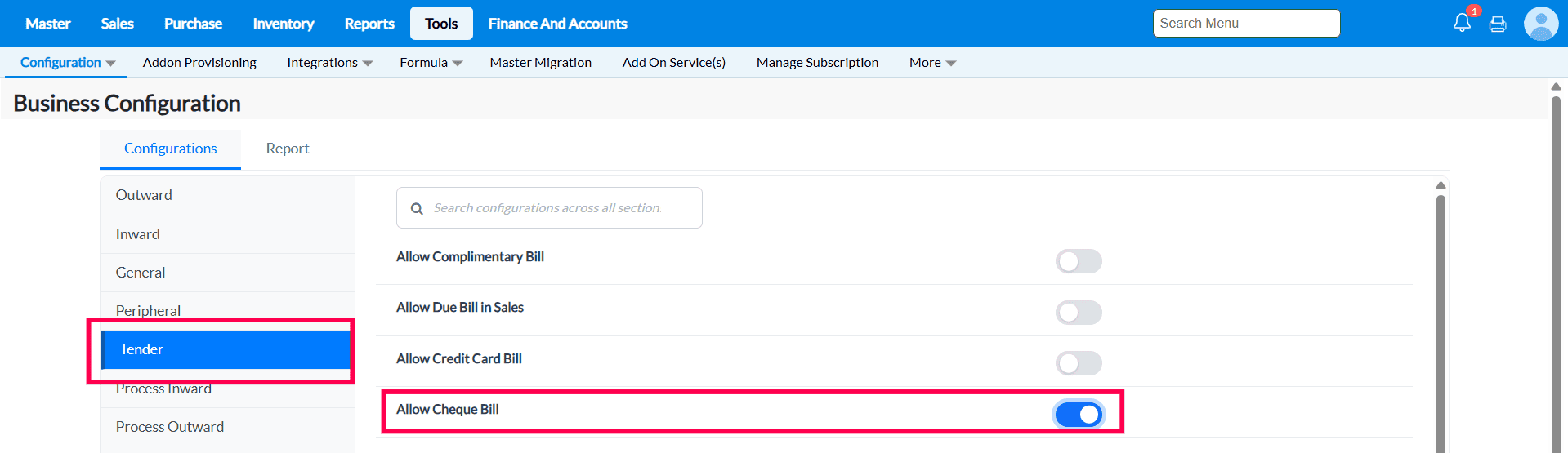Open the notifications bell
1568x453 pixels.
click(x=1462, y=23)
